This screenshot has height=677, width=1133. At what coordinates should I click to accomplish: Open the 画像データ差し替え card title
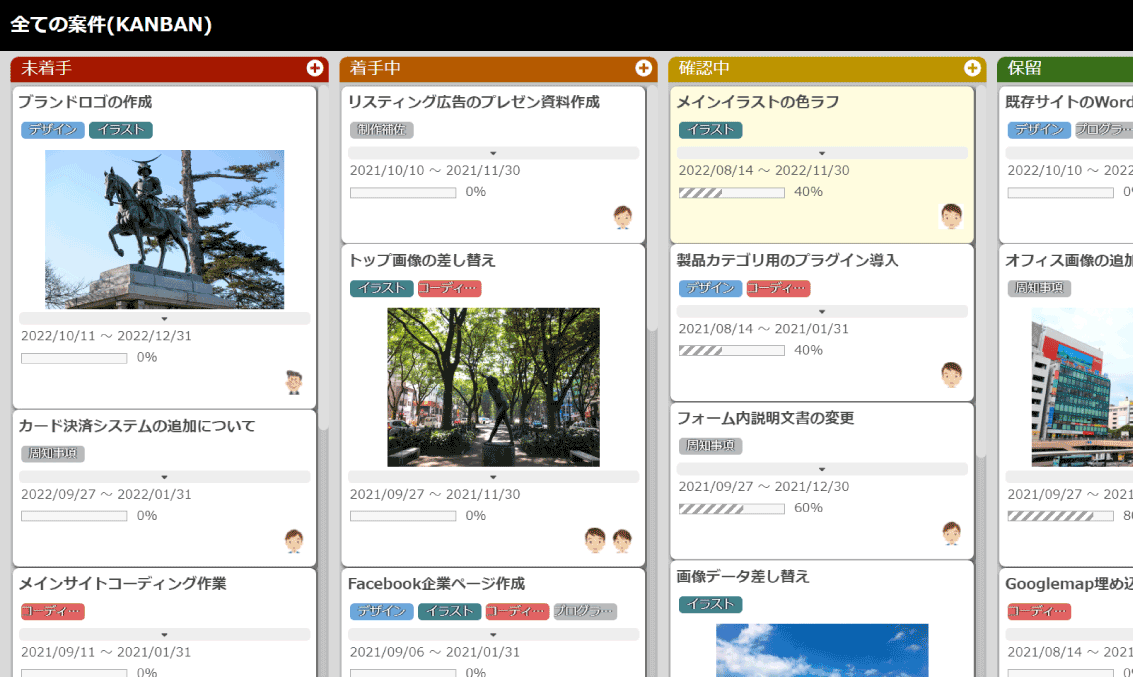coord(743,576)
